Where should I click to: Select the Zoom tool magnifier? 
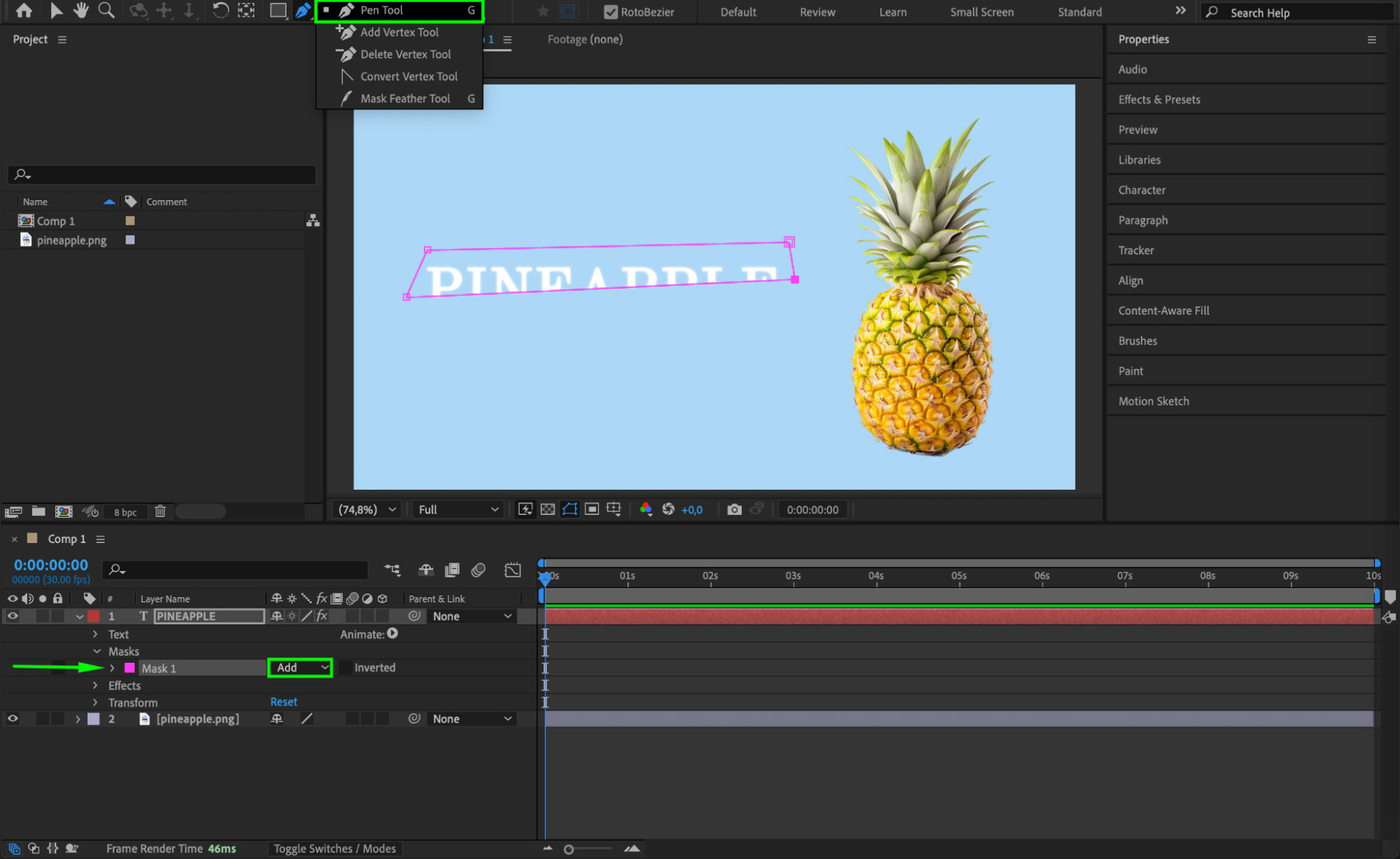[x=106, y=11]
